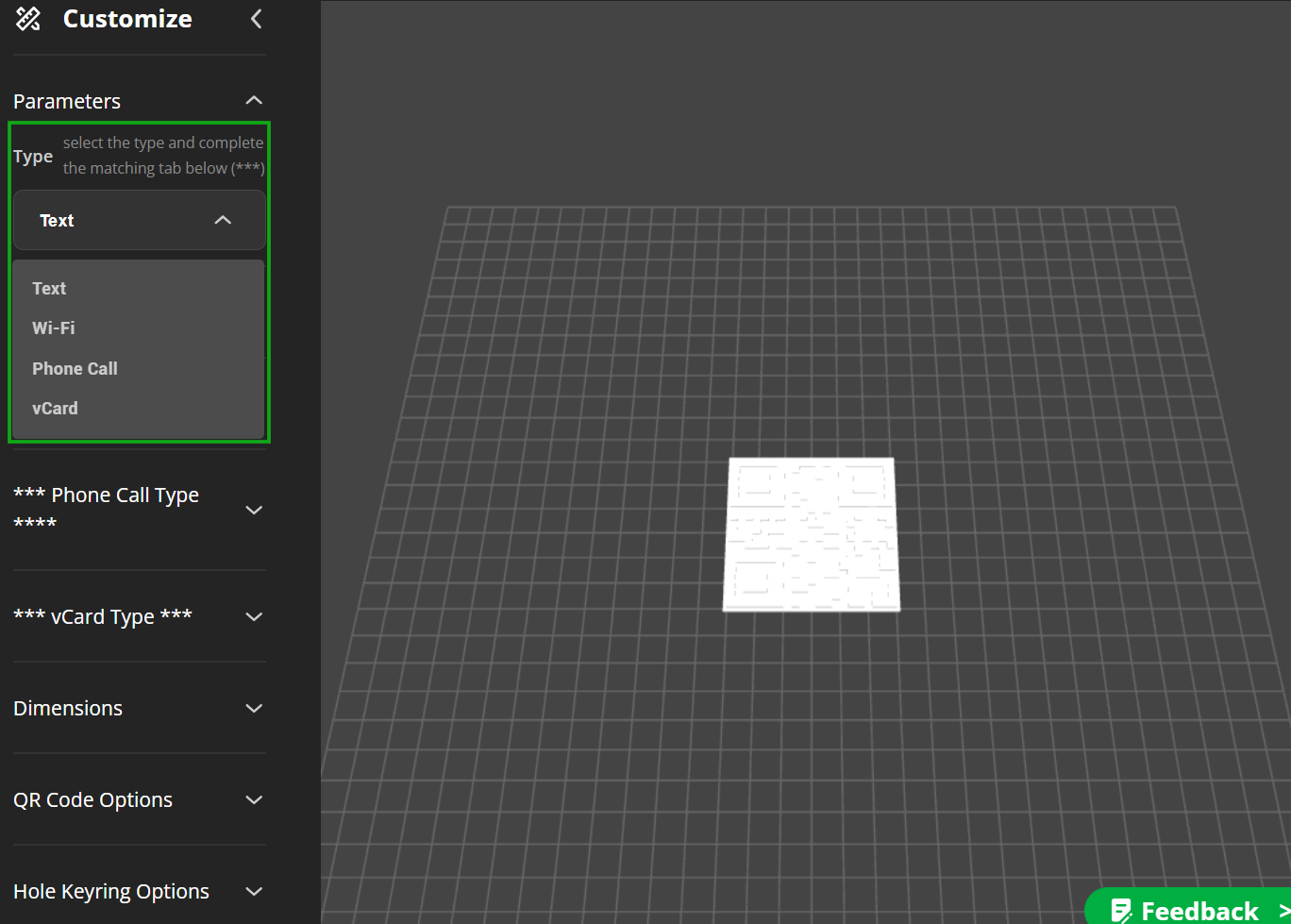Image resolution: width=1291 pixels, height=924 pixels.
Task: Expand the Phone Call Type section
Action: pyautogui.click(x=140, y=510)
